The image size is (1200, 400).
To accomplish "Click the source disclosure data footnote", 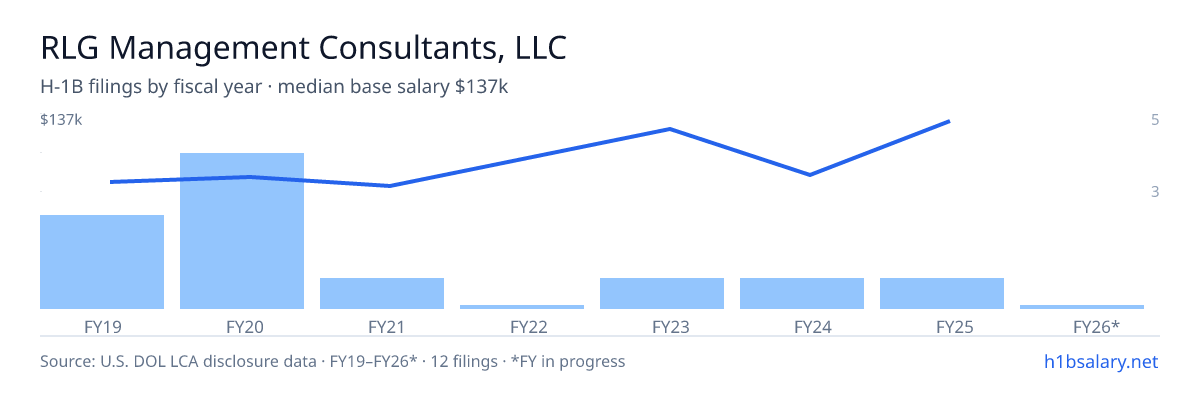I will [x=332, y=361].
